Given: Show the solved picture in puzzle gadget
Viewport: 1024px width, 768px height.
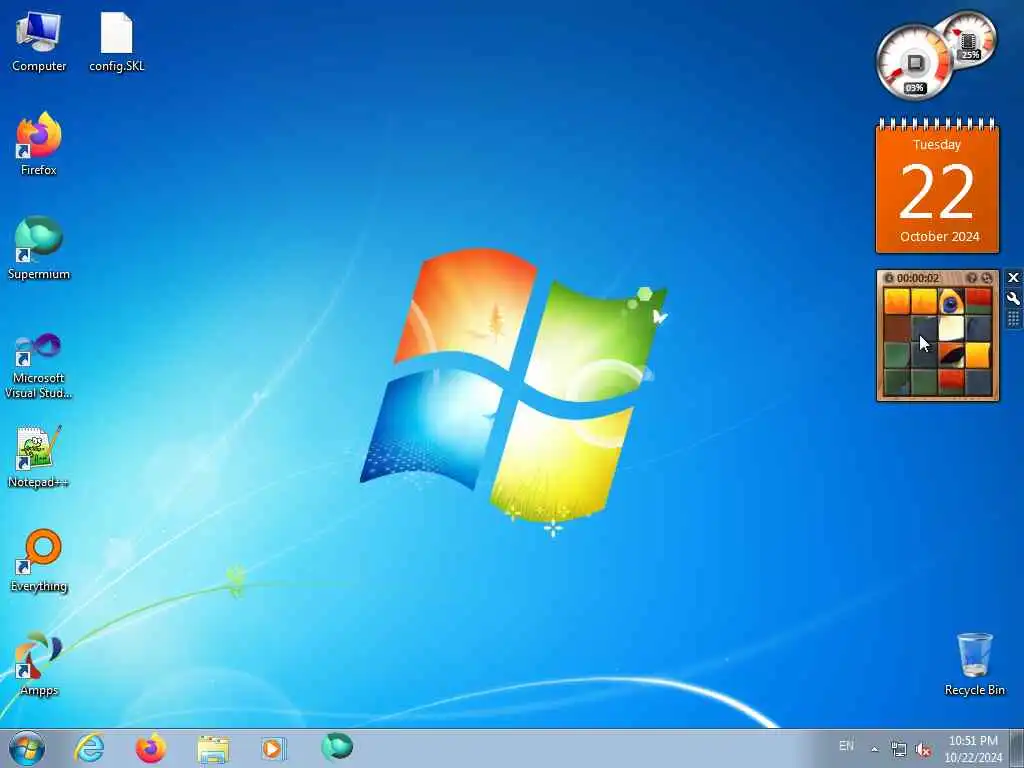Looking at the screenshot, I should [972, 278].
